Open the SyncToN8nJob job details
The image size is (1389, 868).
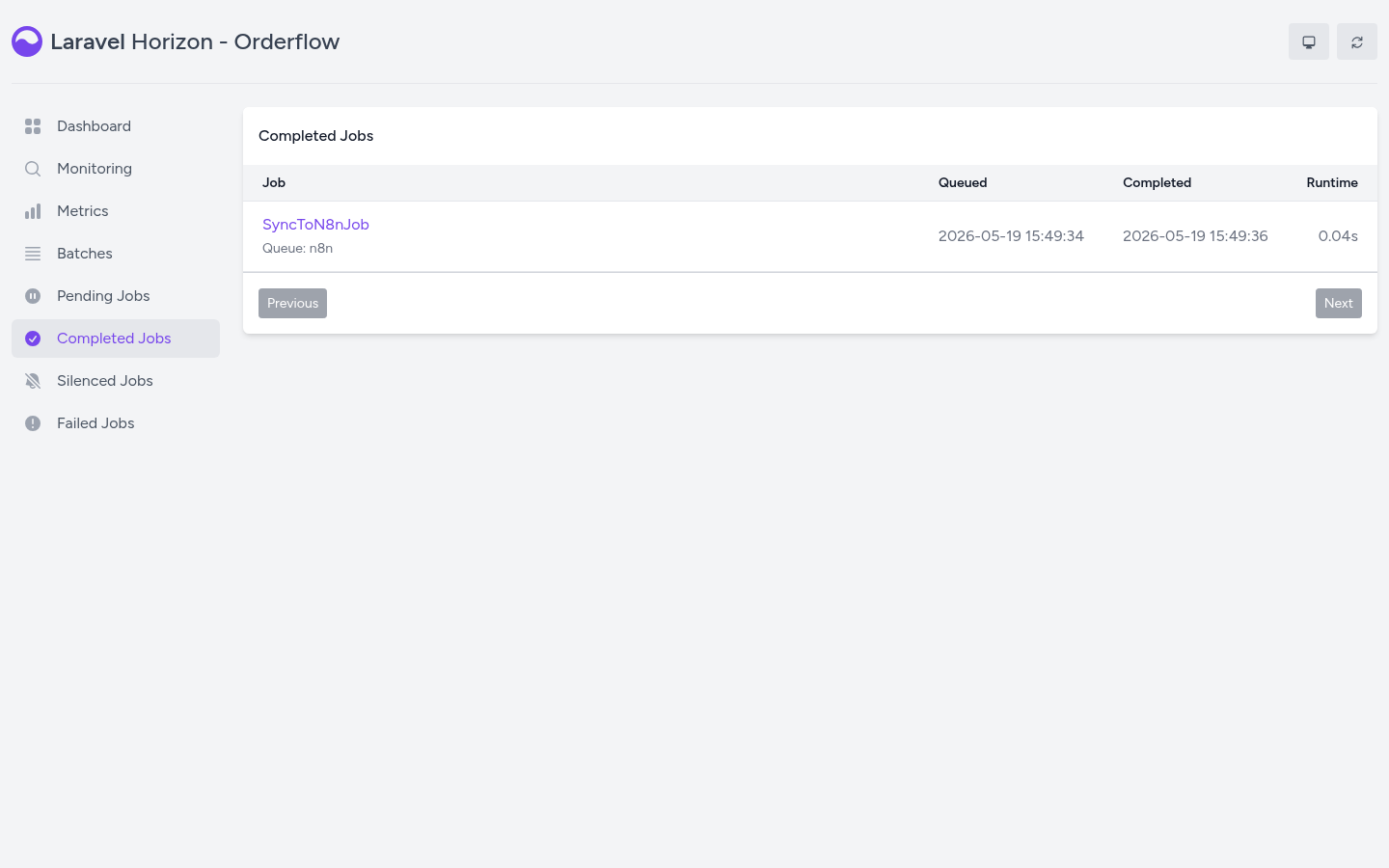315,225
